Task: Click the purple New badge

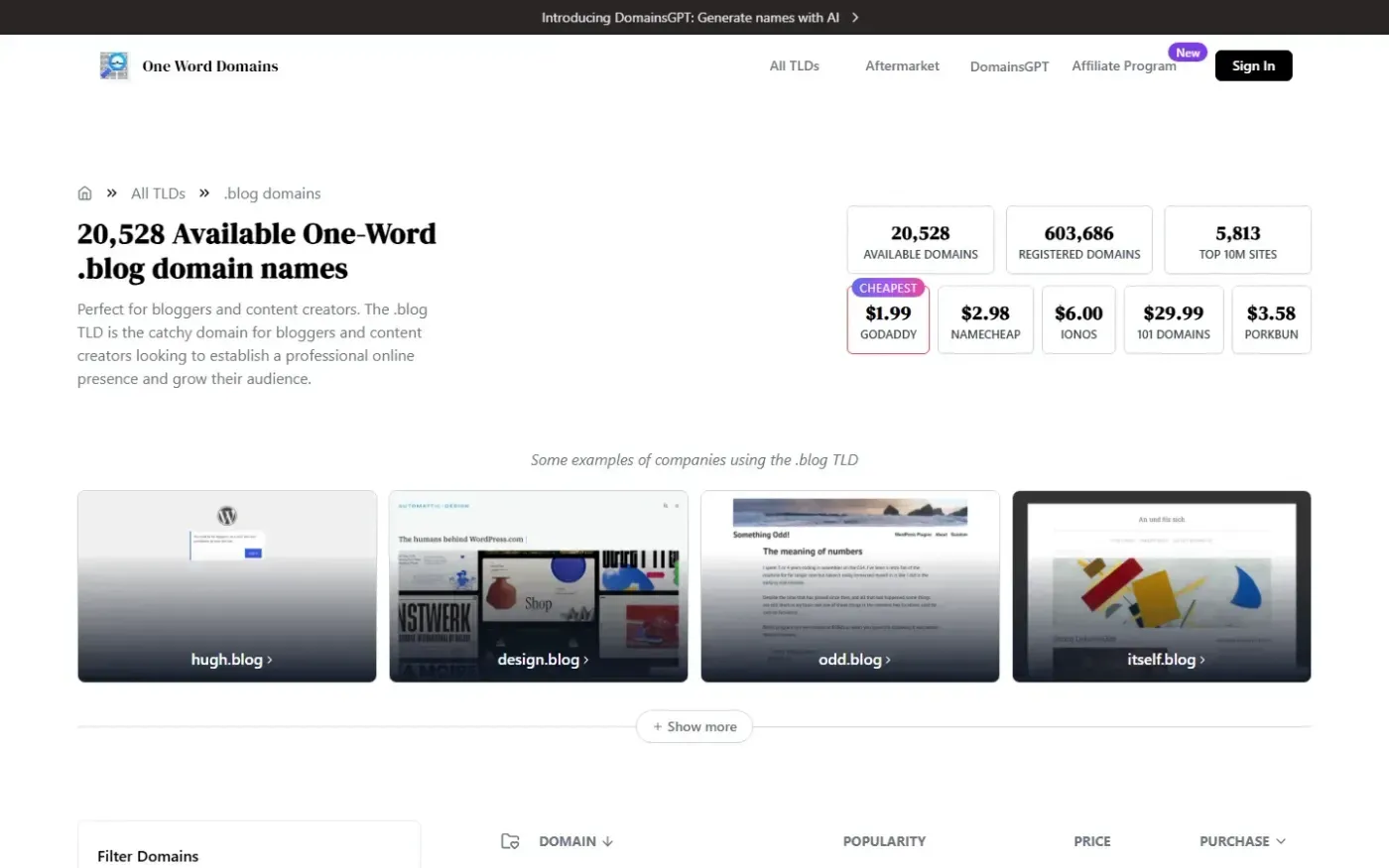Action: coord(1188,53)
